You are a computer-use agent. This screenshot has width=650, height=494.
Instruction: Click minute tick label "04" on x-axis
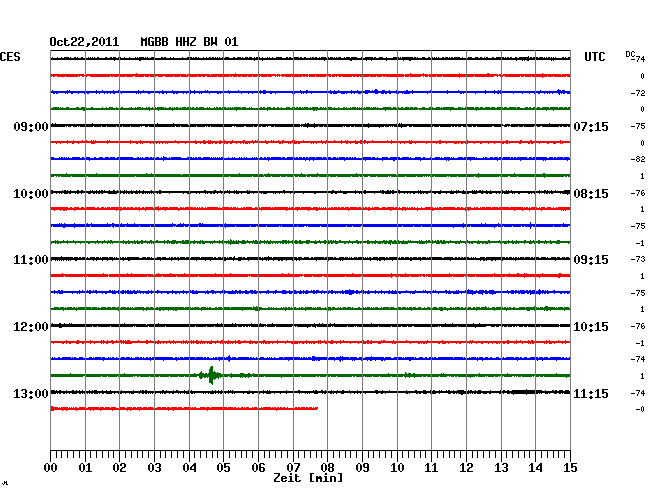pos(189,468)
